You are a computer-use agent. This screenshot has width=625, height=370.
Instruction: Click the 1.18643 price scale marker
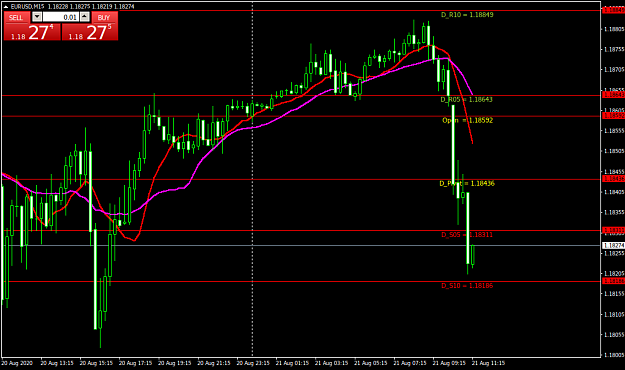point(613,95)
